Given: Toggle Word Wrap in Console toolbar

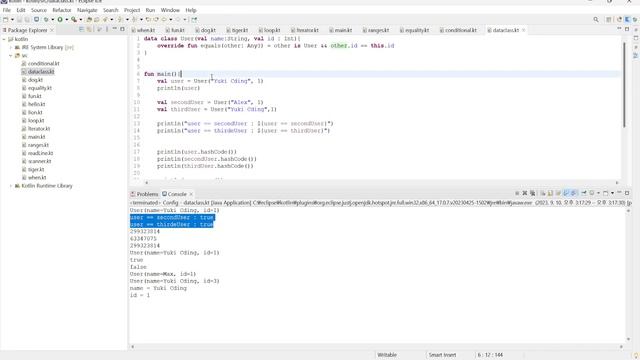Looking at the screenshot, I should pos(558,193).
